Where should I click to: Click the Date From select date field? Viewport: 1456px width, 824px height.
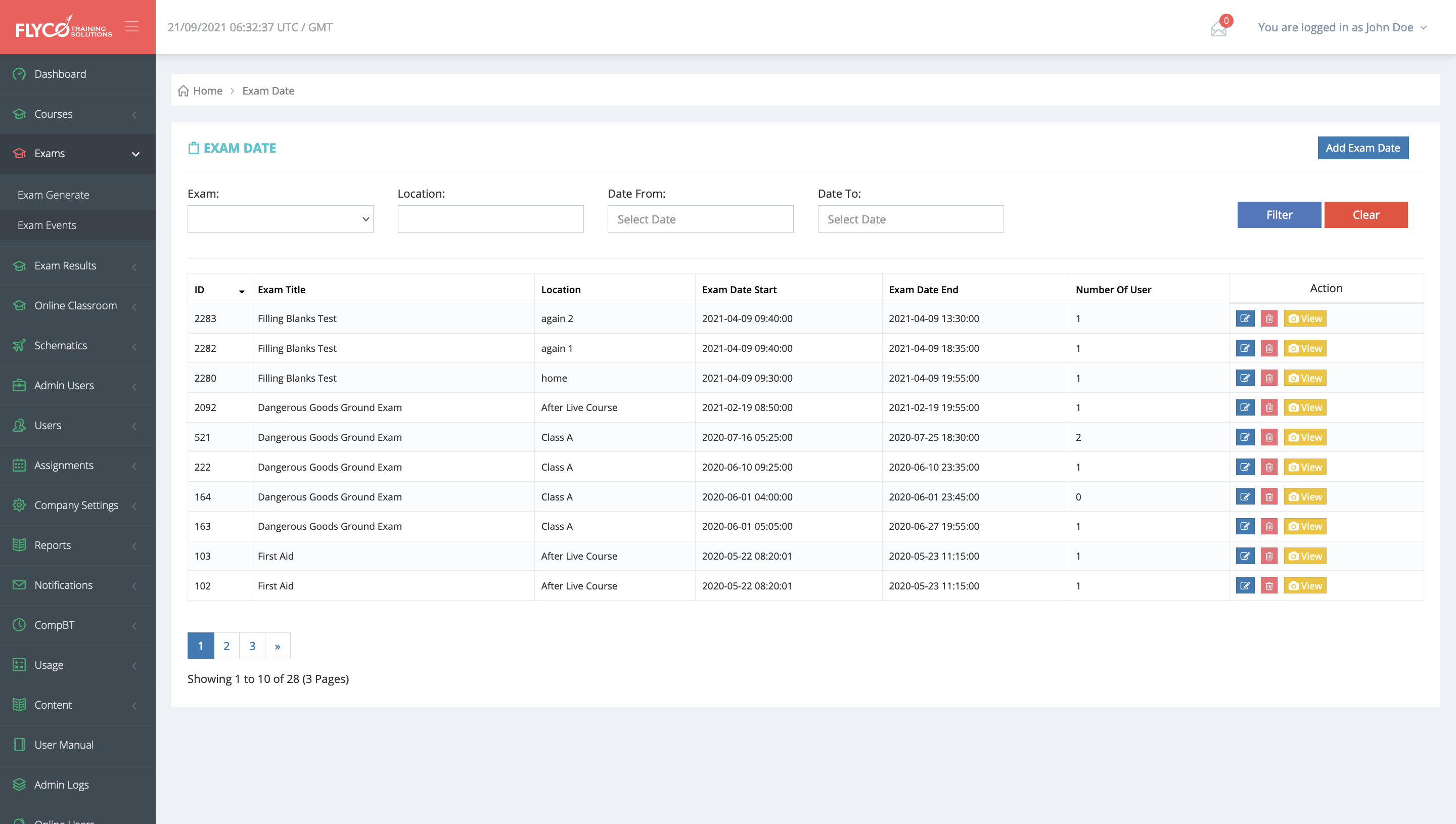[x=701, y=219]
